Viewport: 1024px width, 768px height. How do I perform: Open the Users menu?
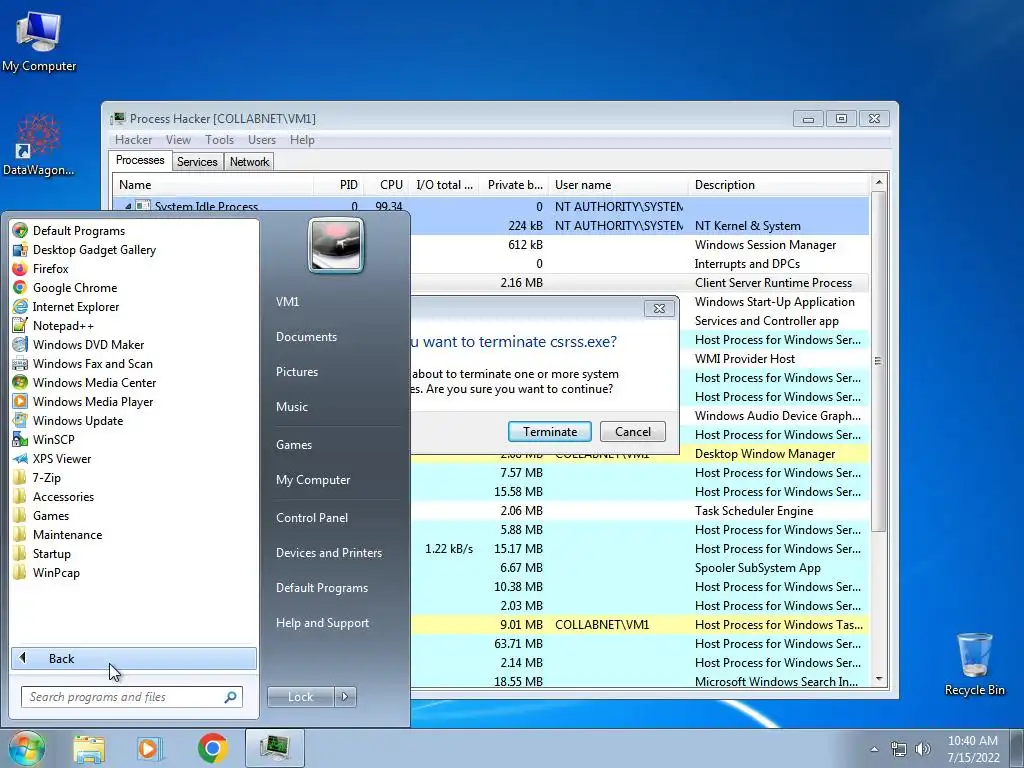262,140
